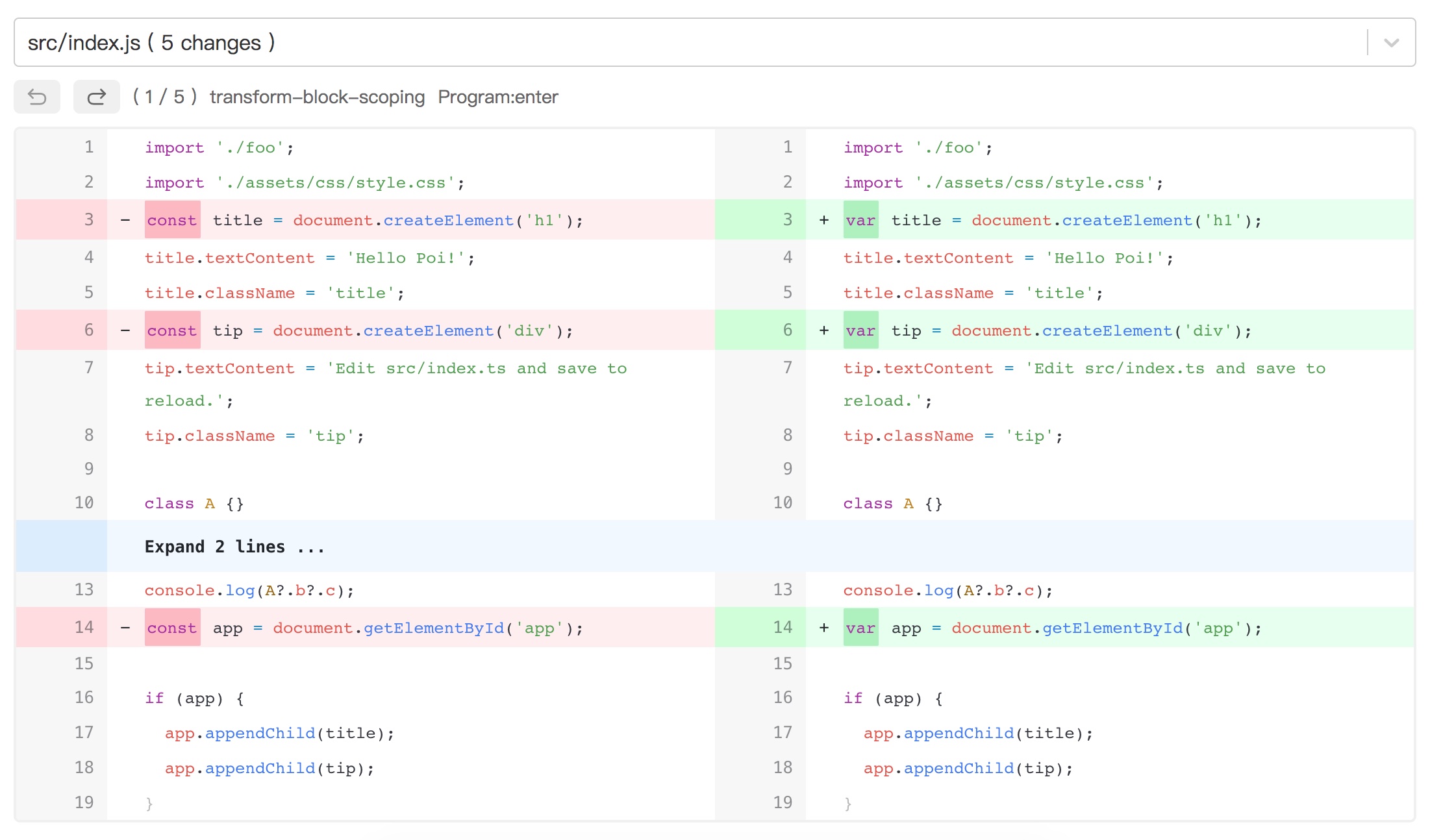This screenshot has width=1430, height=840.
Task: Click the Program:enter visitor label
Action: pos(497,97)
